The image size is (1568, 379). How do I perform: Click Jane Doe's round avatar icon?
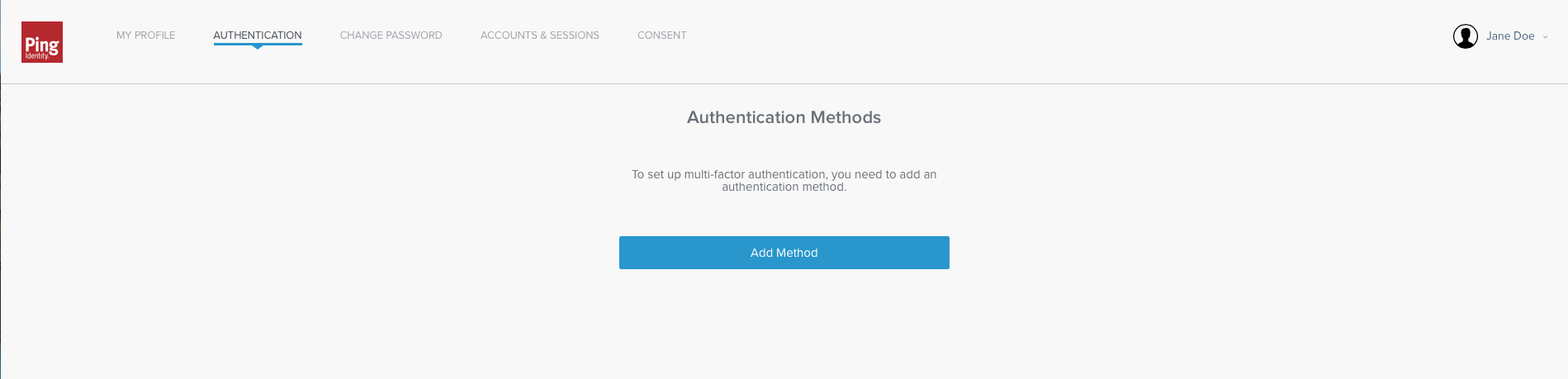[1465, 36]
